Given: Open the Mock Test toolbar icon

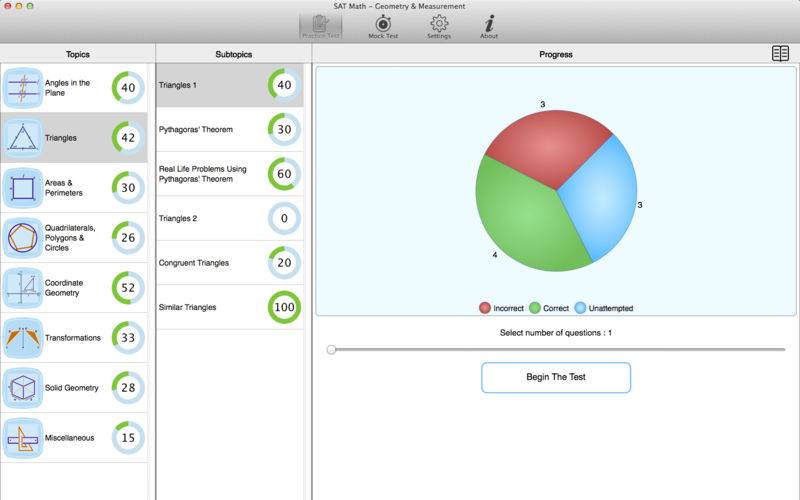Looking at the screenshot, I should (383, 27).
